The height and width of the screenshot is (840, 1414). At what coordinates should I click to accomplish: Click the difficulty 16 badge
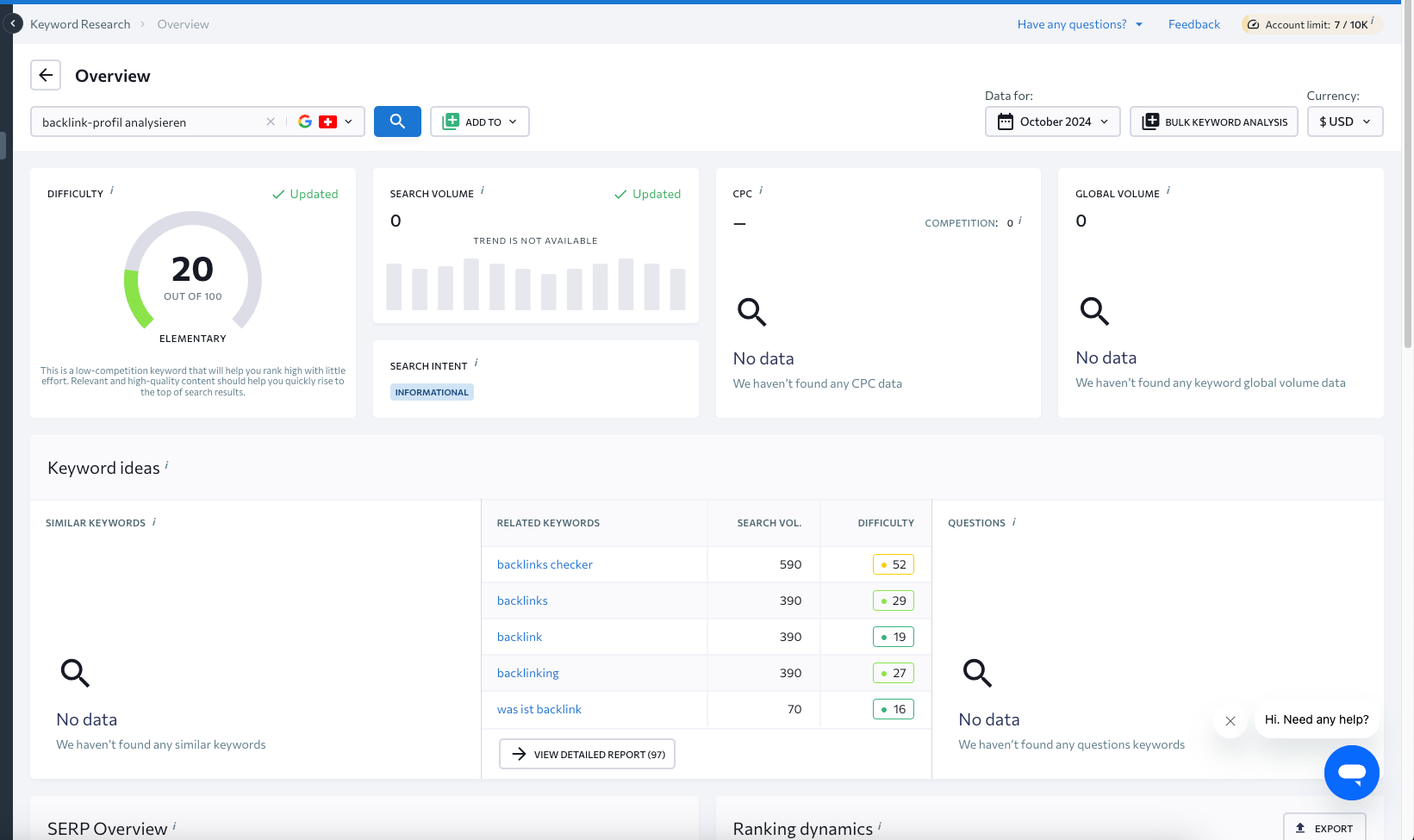(893, 709)
